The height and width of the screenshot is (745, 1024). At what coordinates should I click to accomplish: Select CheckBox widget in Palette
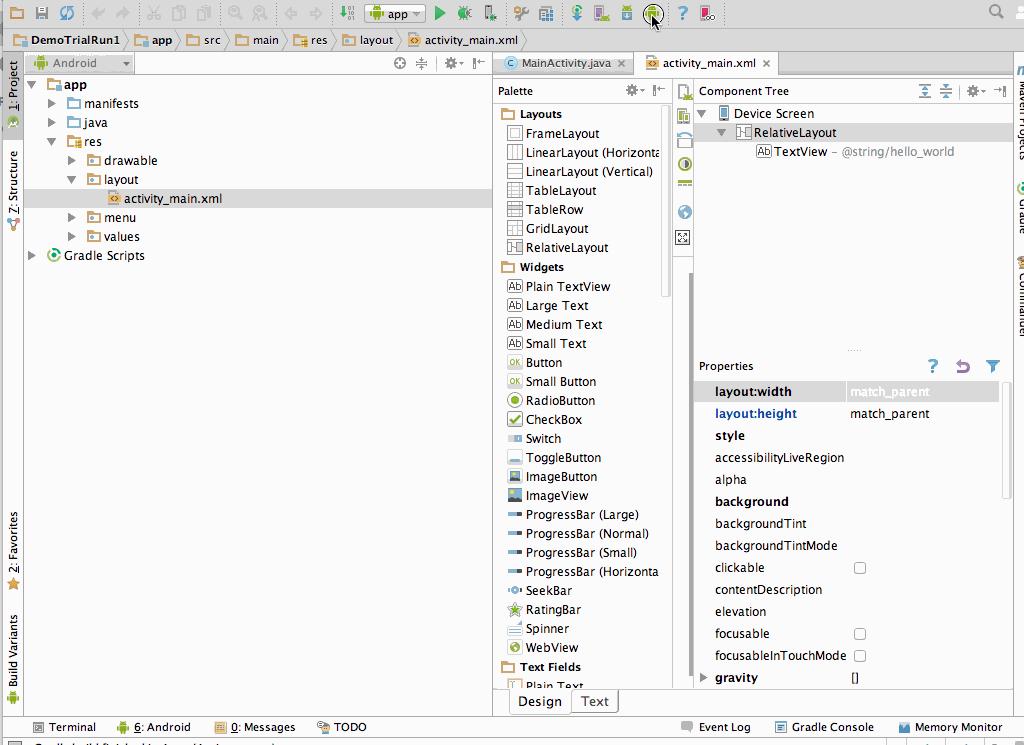tap(553, 420)
